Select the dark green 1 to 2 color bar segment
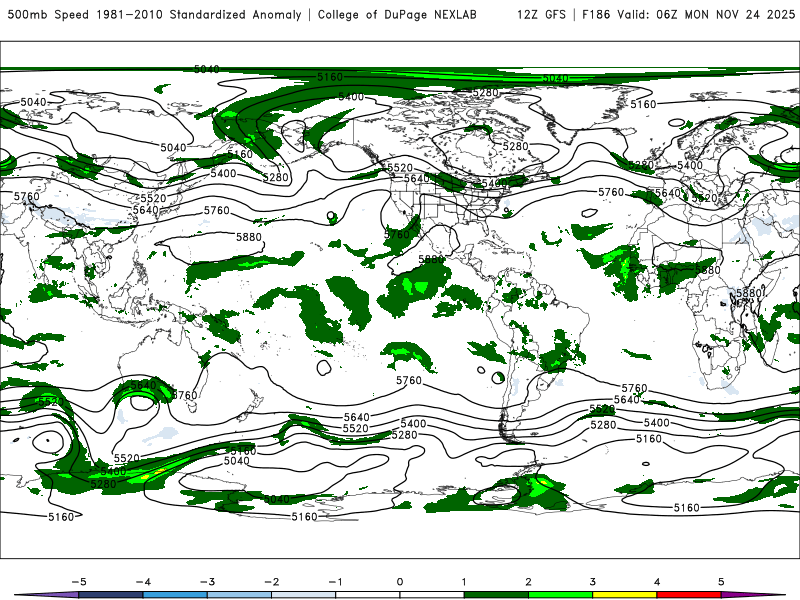The width and height of the screenshot is (800, 600). point(496,595)
